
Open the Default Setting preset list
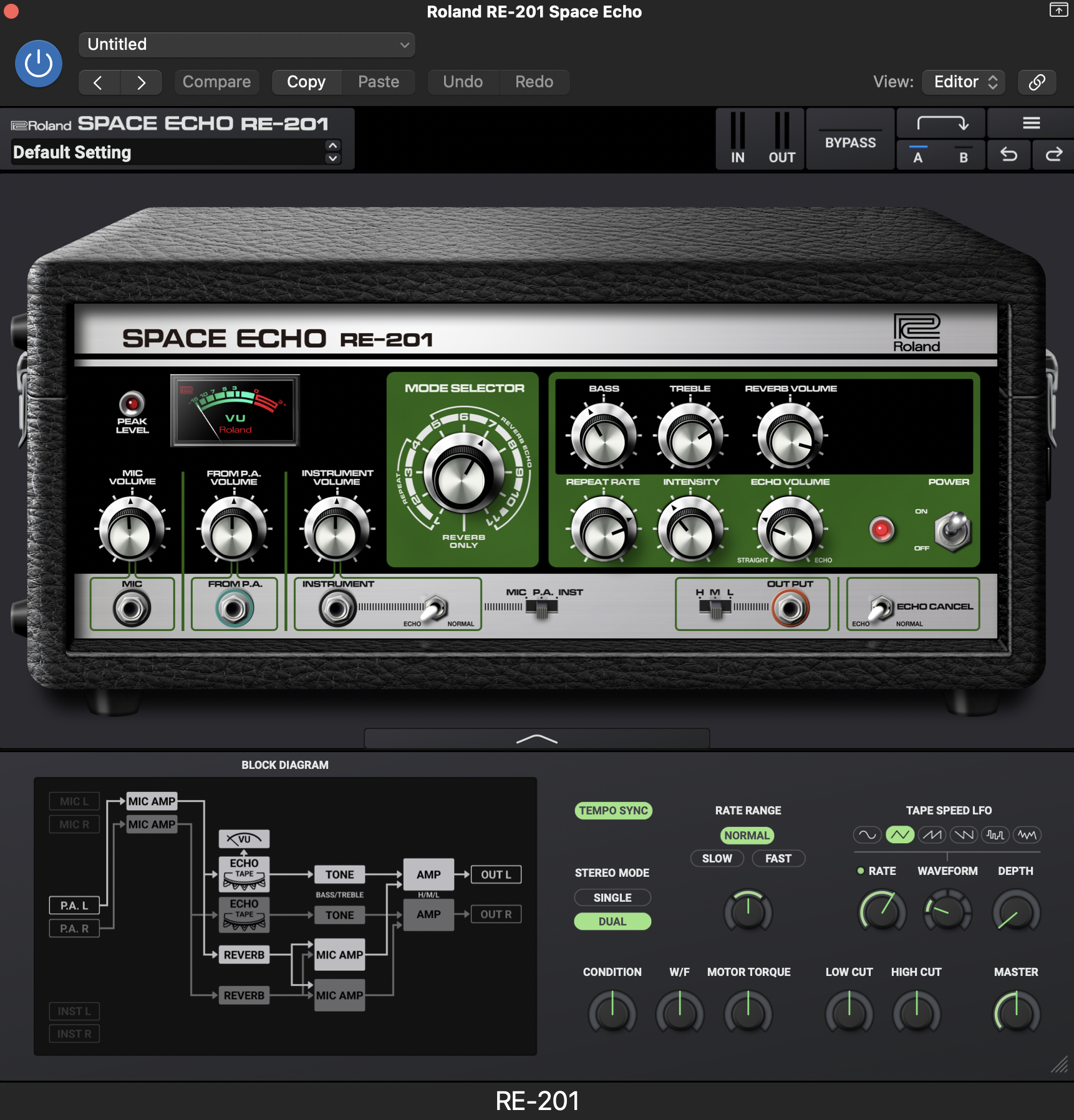(168, 152)
